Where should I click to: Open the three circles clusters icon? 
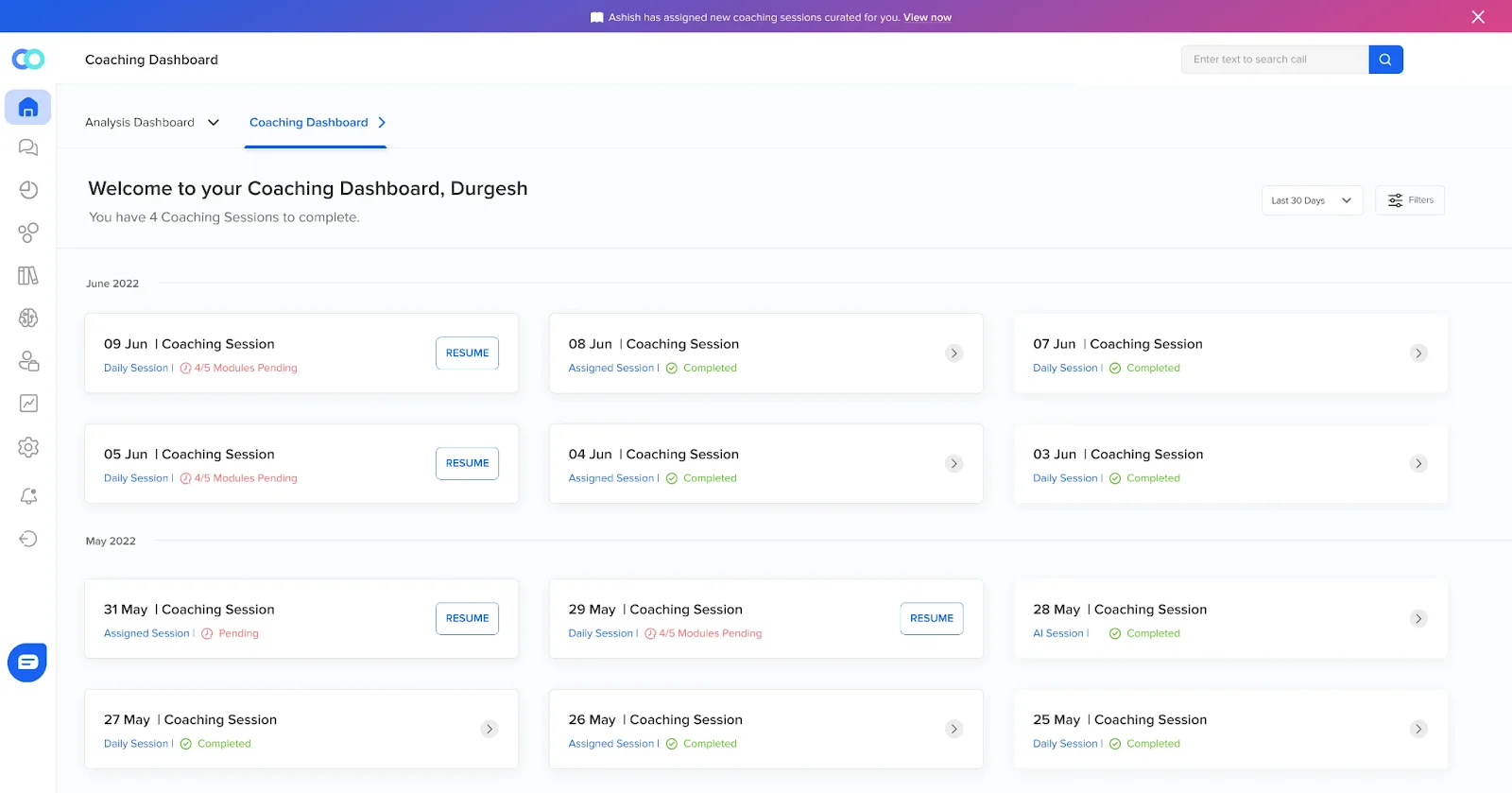[28, 233]
